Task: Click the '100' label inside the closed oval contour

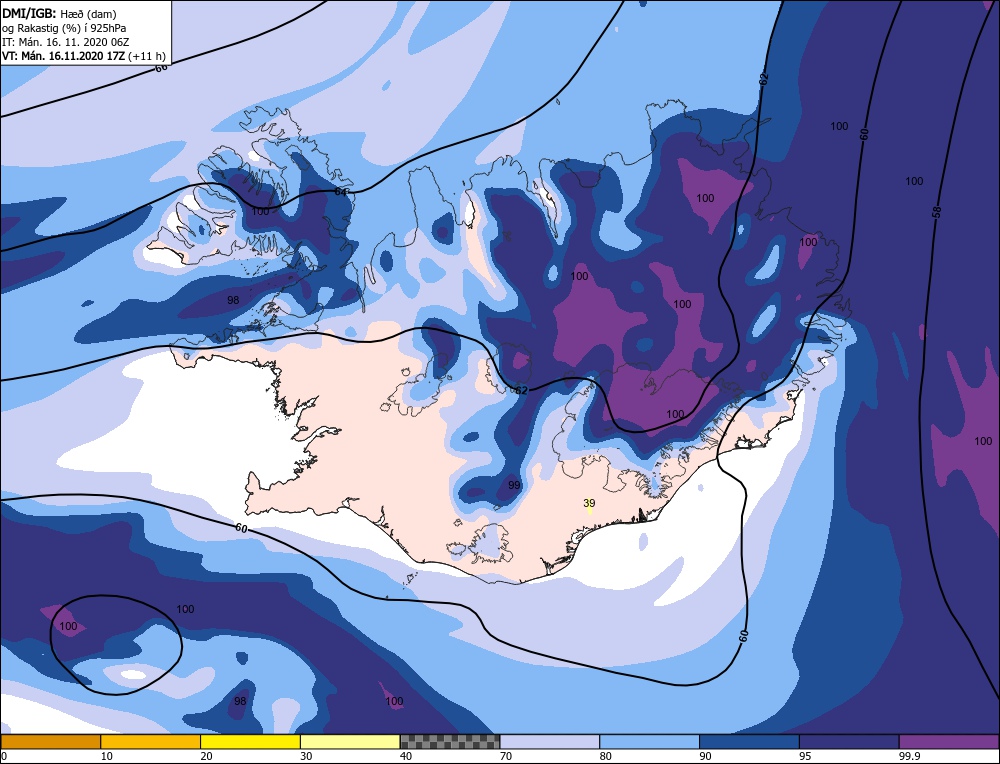Action: click(68, 626)
